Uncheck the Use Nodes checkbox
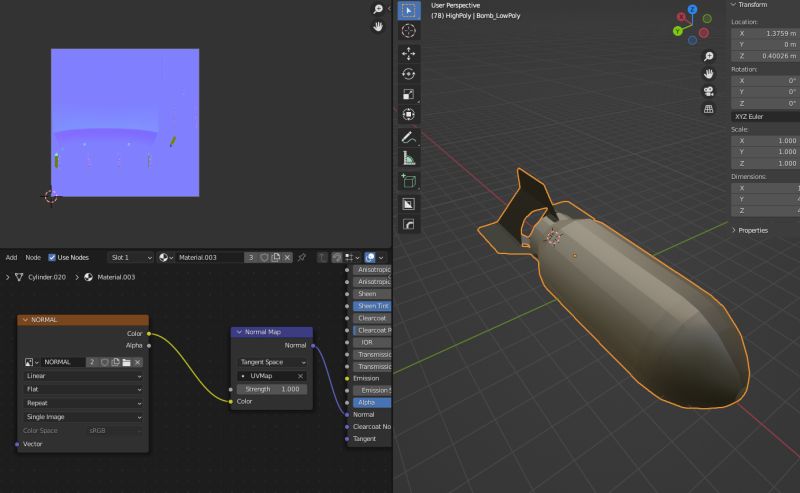Viewport: 800px width, 493px height. pos(52,257)
